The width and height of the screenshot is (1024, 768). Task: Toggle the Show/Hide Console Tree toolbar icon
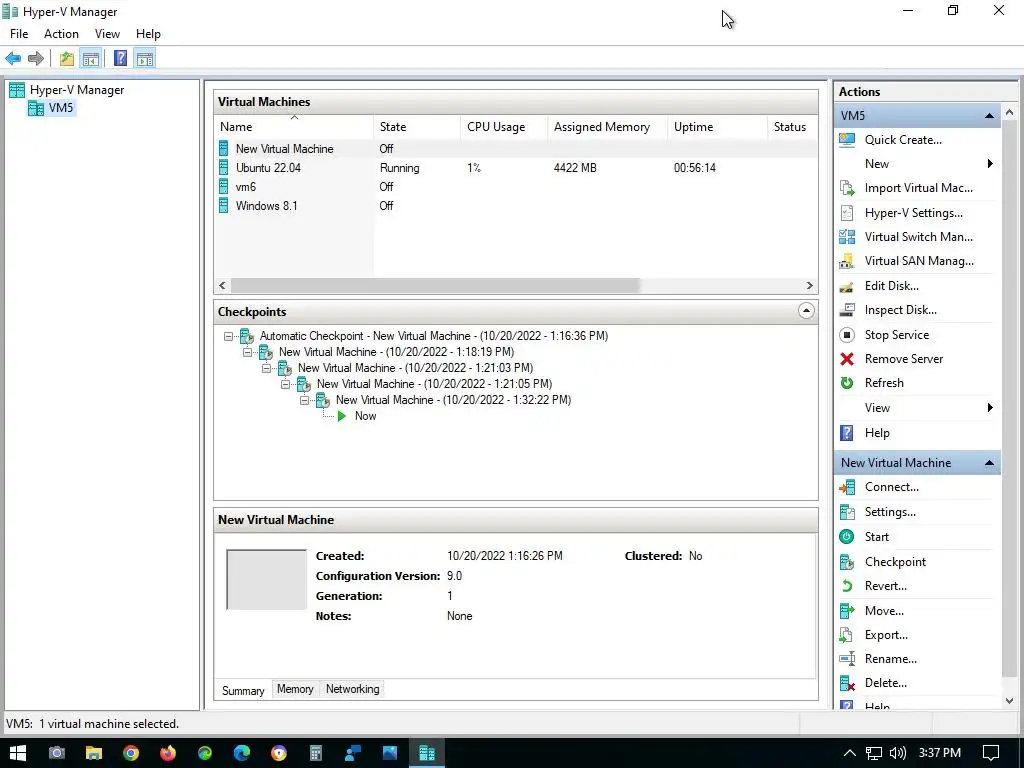[91, 59]
